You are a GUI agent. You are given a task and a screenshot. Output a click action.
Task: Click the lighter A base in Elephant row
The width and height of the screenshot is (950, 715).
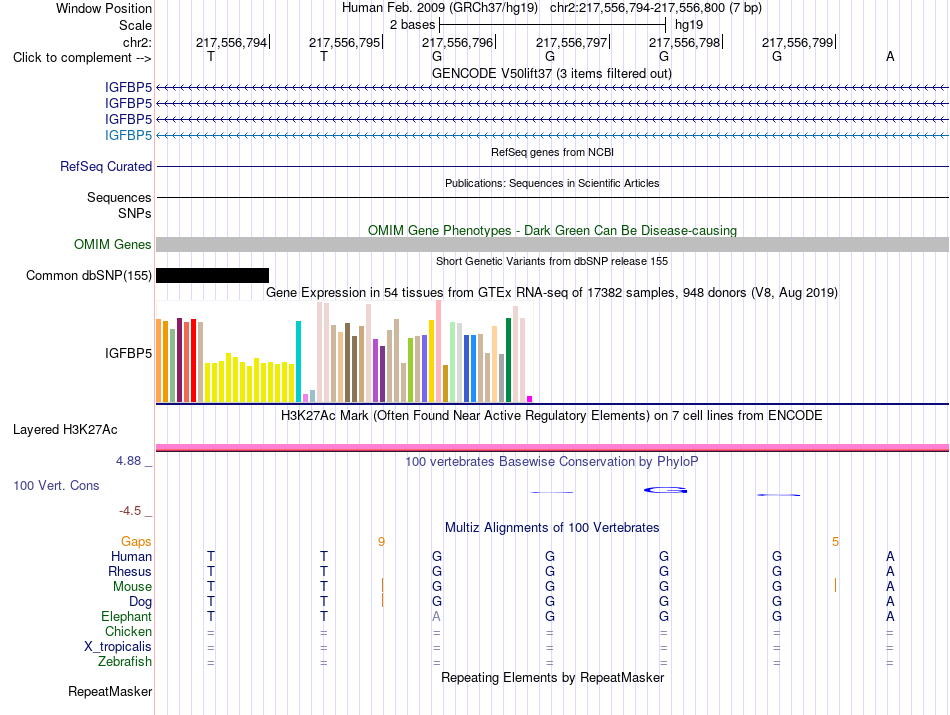pos(436,616)
